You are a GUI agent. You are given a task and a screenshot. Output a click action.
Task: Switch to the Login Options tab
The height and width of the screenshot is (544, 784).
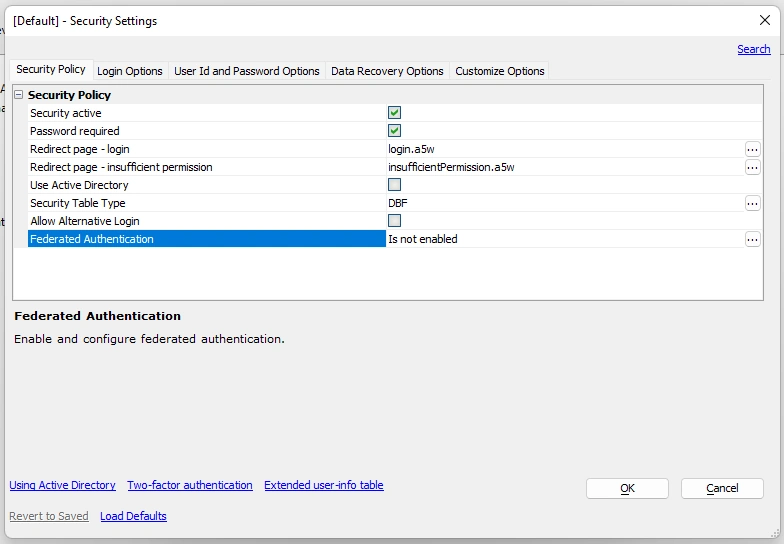tap(130, 71)
